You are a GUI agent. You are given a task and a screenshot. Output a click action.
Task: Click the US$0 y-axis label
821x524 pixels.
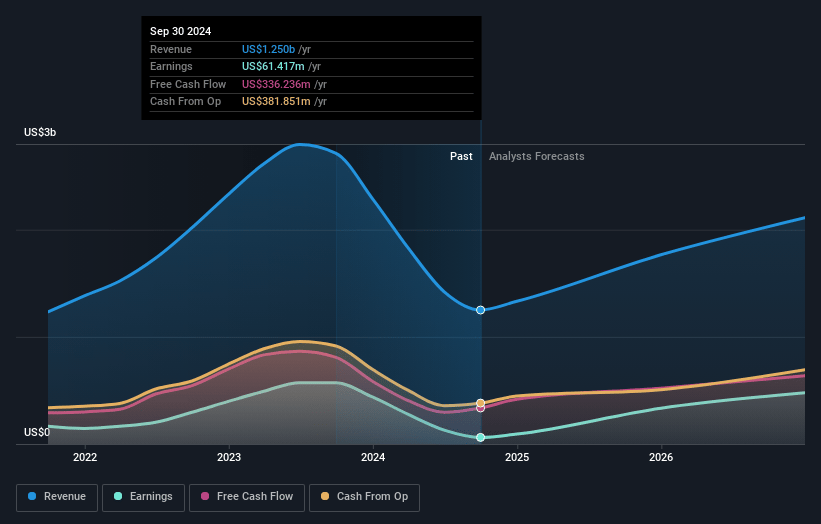37,432
